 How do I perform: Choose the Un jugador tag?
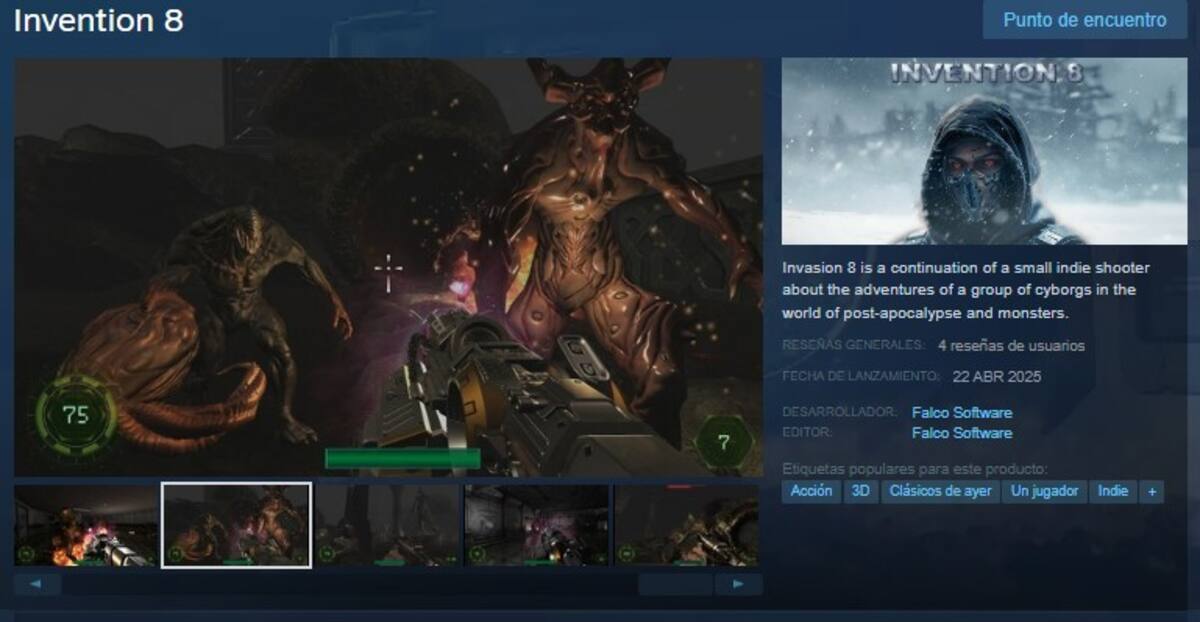(x=1044, y=491)
